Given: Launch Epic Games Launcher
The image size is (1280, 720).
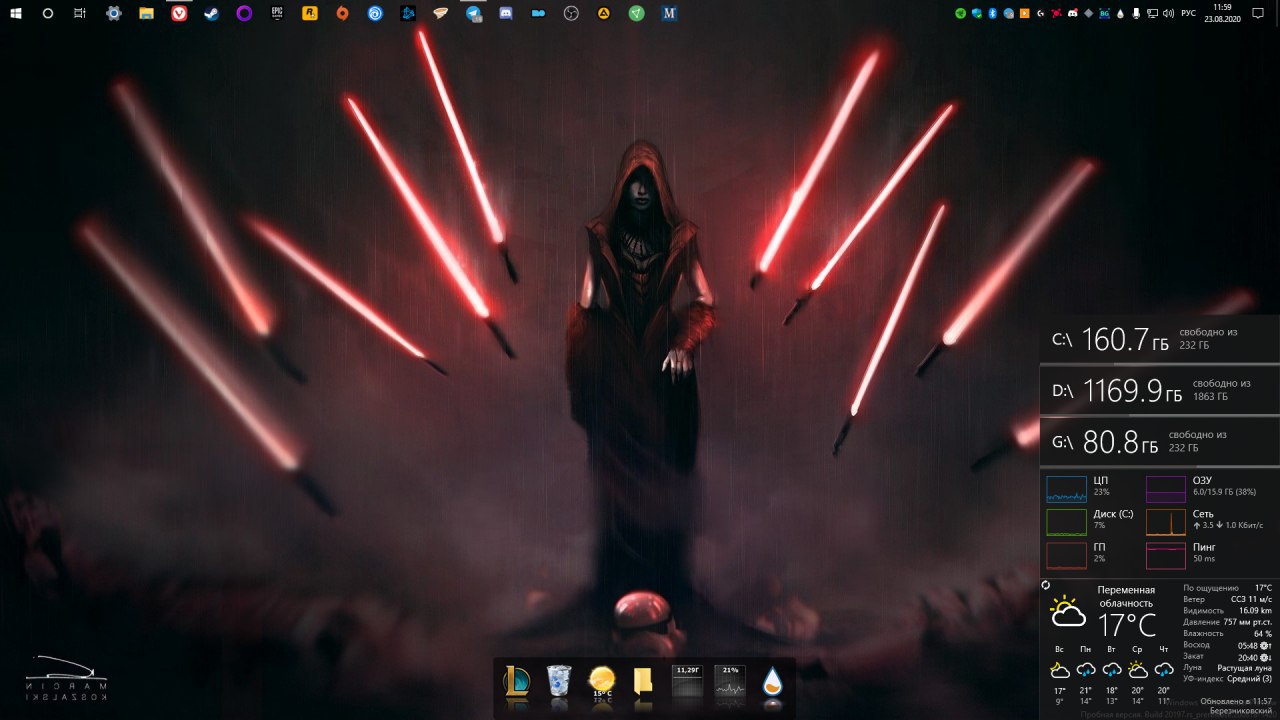Looking at the screenshot, I should point(277,14).
